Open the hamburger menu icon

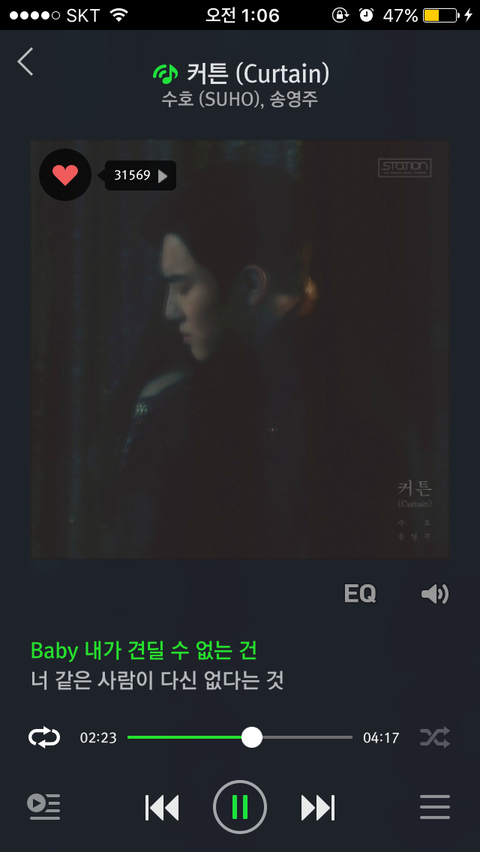pyautogui.click(x=435, y=807)
